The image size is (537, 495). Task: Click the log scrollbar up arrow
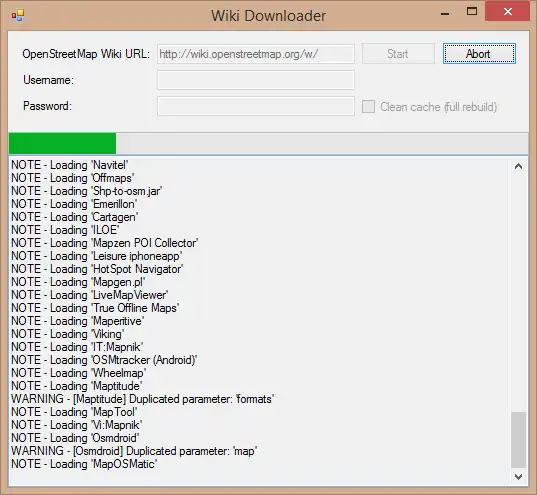(x=519, y=166)
